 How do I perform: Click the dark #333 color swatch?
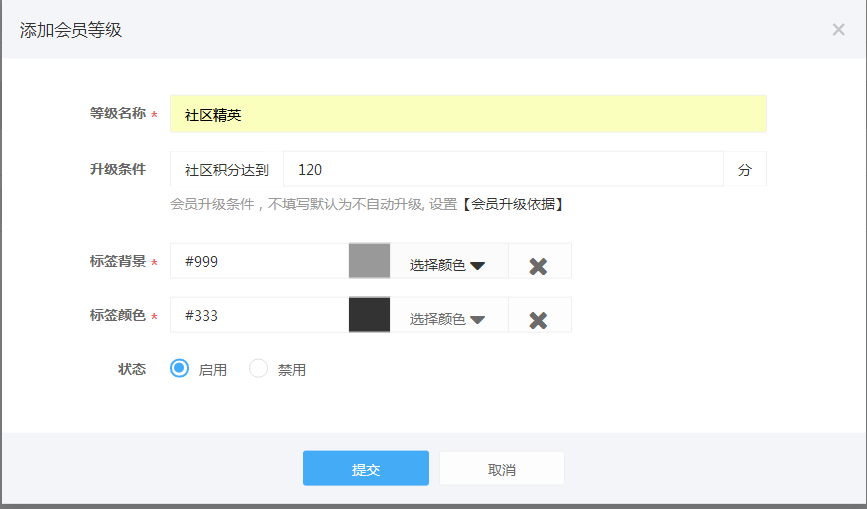pos(369,315)
